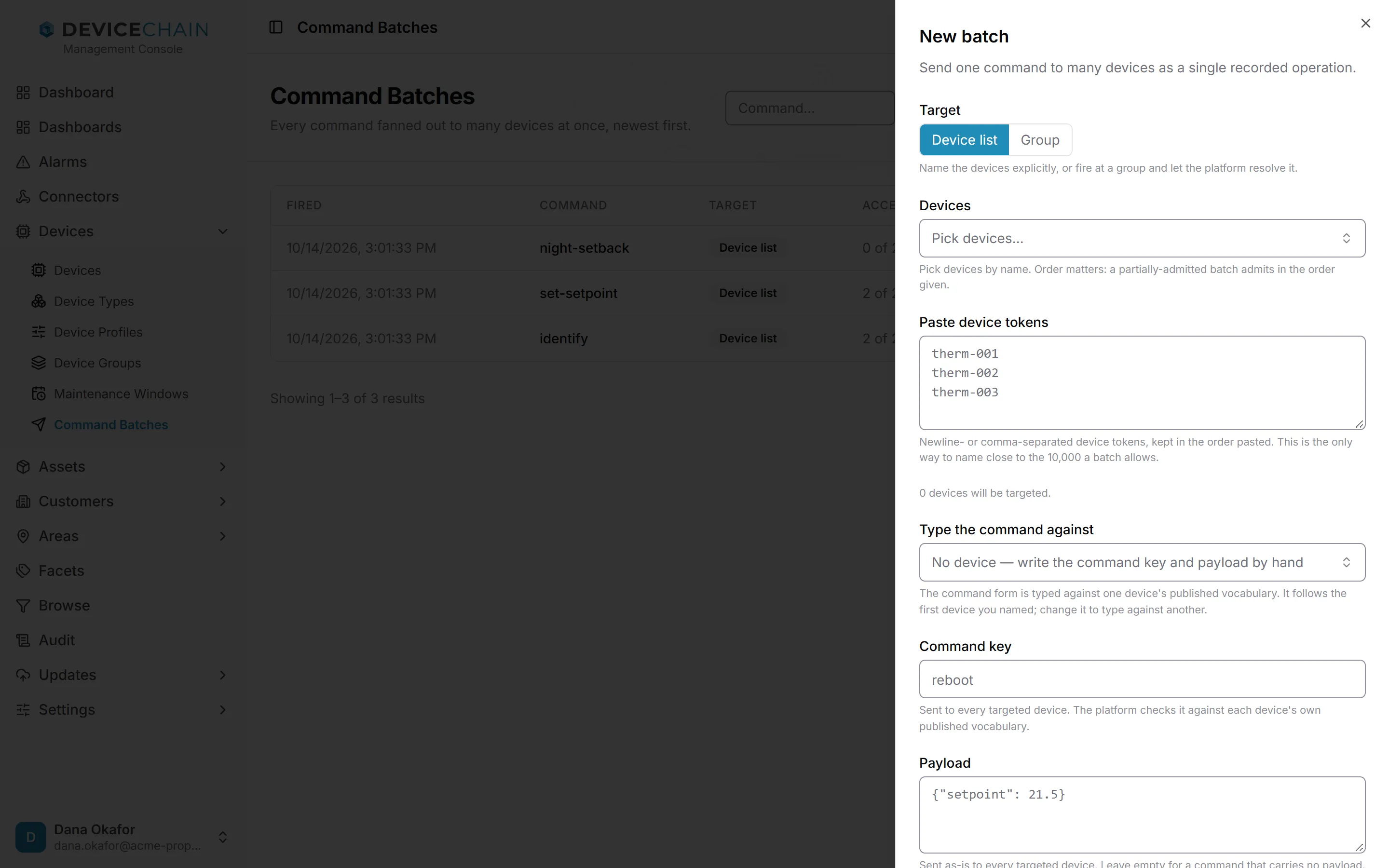Click the Command filter search box
Image resolution: width=1389 pixels, height=868 pixels.
click(809, 108)
